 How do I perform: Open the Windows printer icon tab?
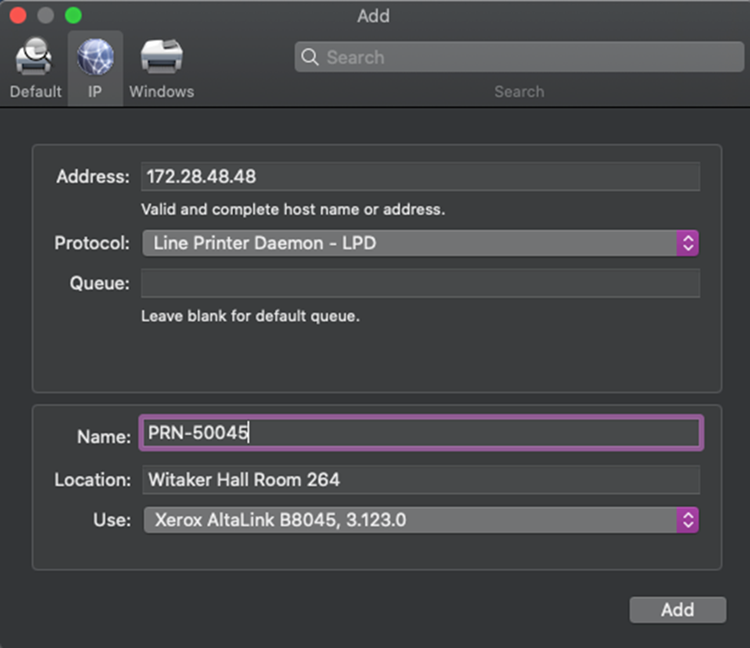pos(161,57)
